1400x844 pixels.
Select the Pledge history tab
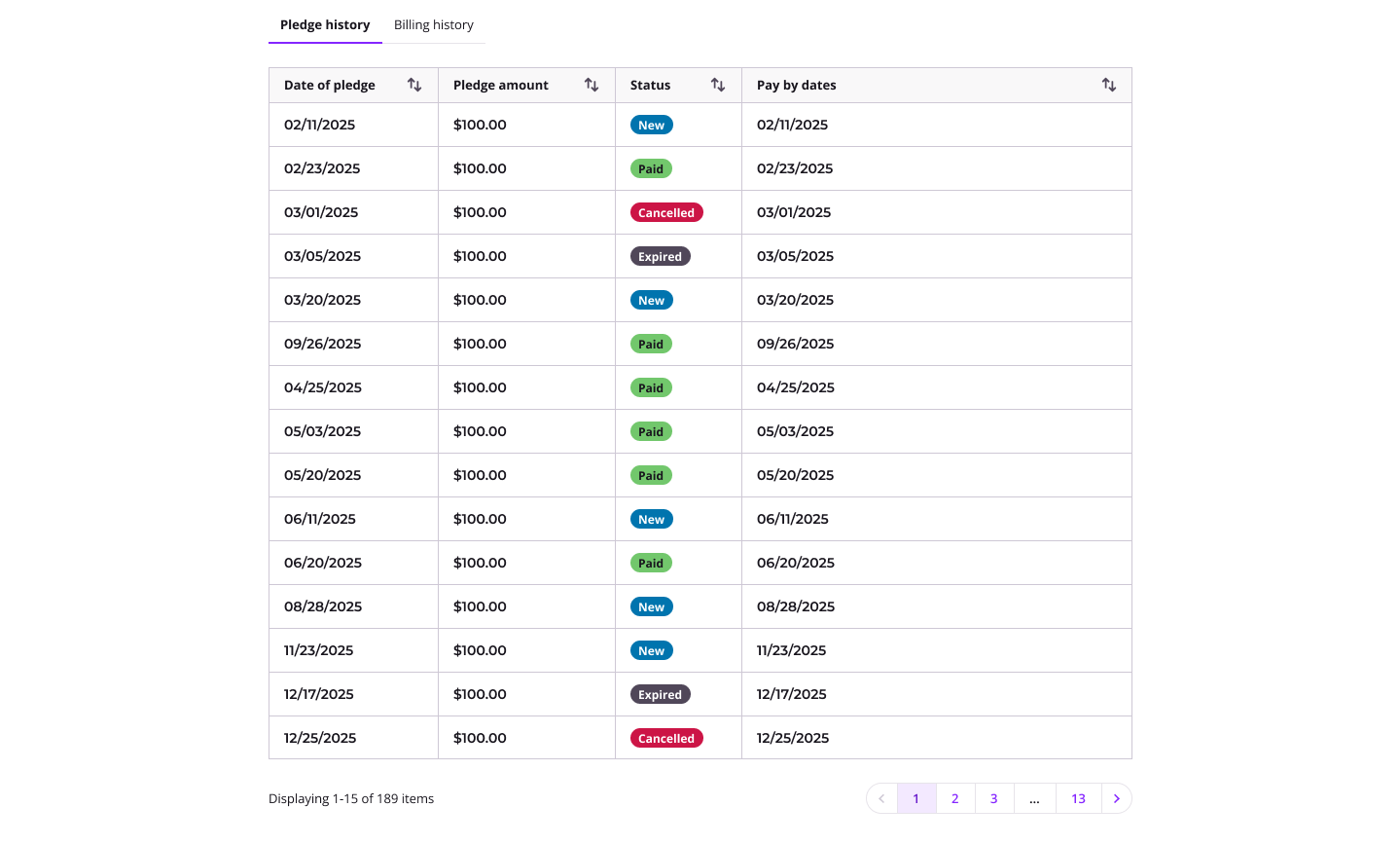tap(325, 25)
